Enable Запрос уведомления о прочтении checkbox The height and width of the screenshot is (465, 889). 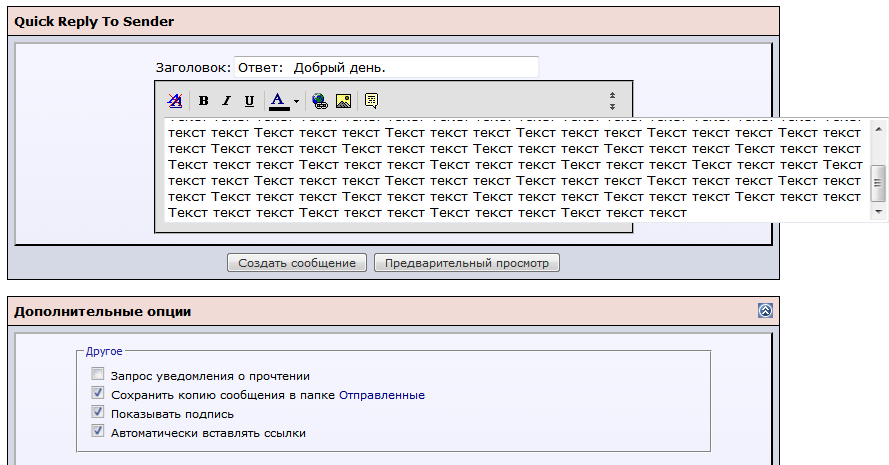pos(98,374)
